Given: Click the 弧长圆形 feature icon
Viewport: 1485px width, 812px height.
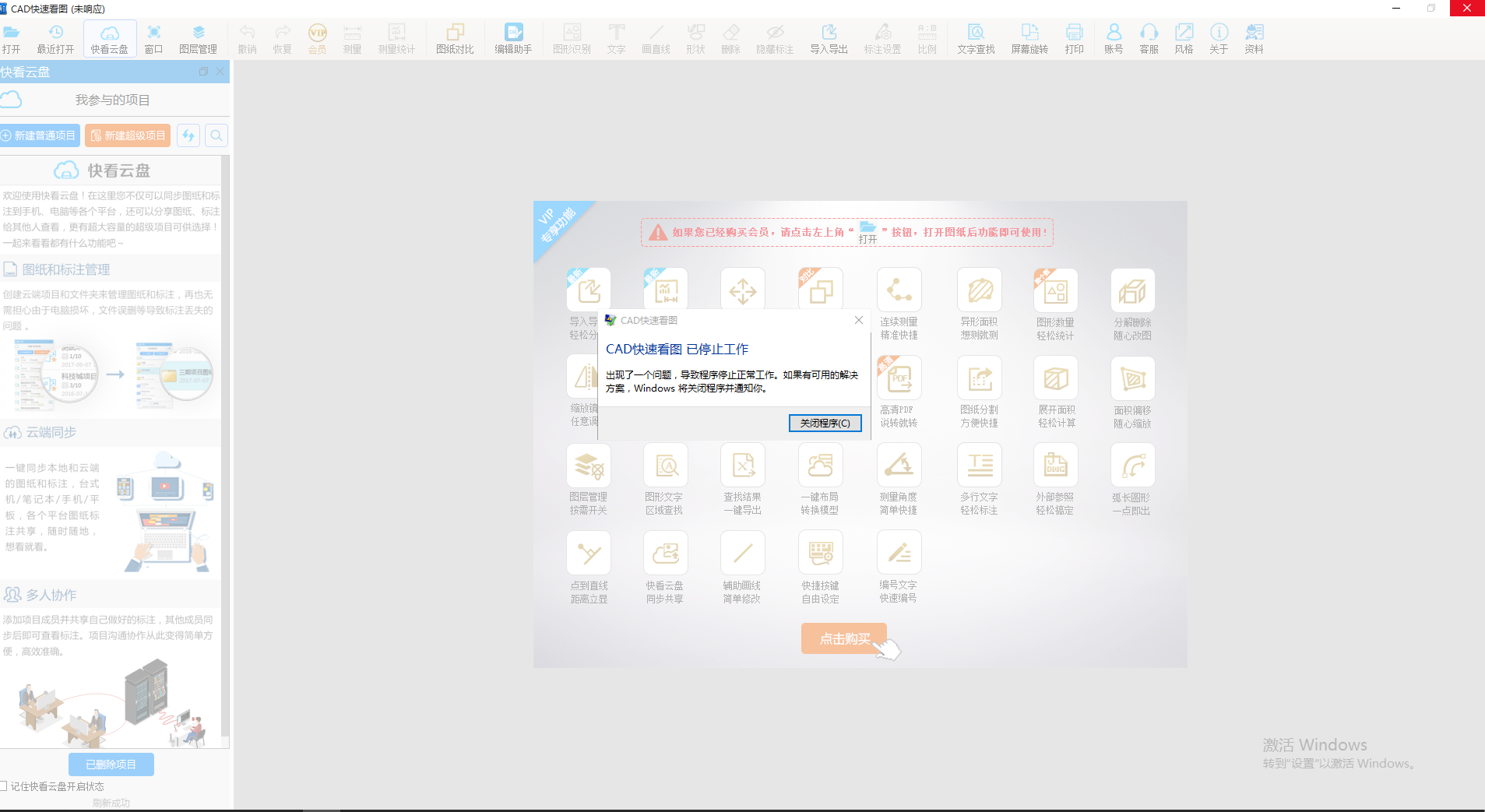Looking at the screenshot, I should [1133, 466].
